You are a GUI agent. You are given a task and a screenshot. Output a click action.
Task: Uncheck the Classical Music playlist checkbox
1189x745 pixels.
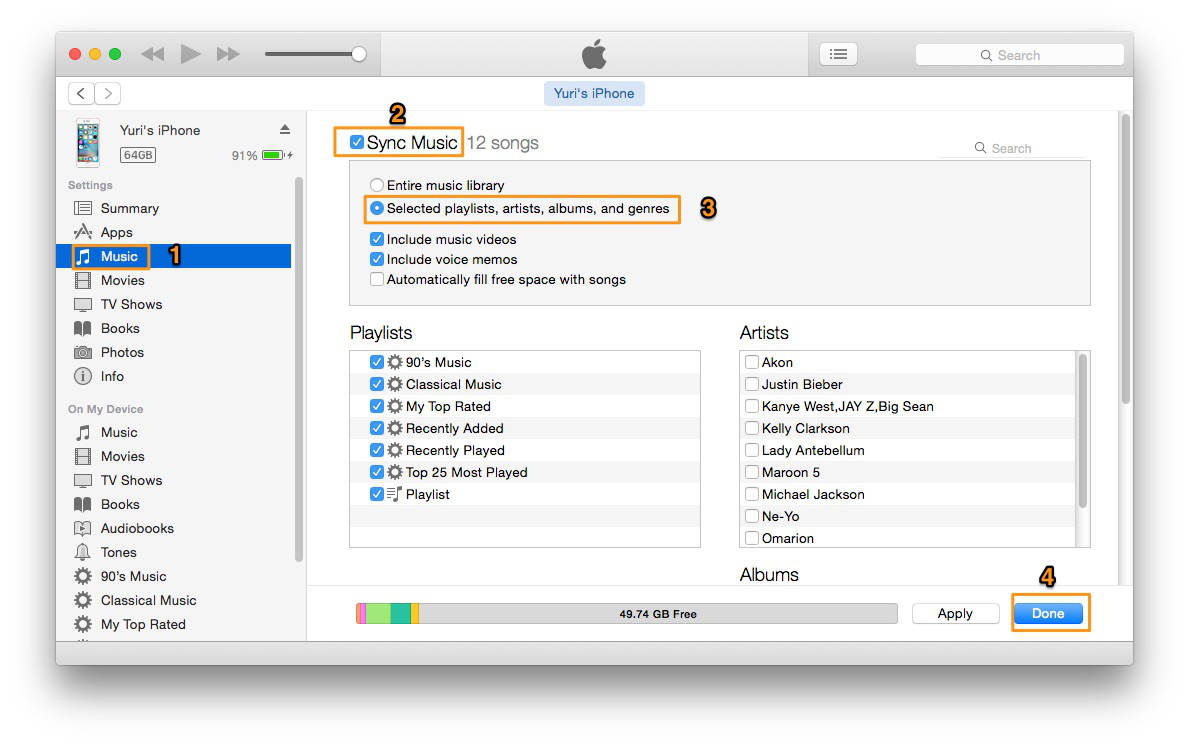click(376, 384)
